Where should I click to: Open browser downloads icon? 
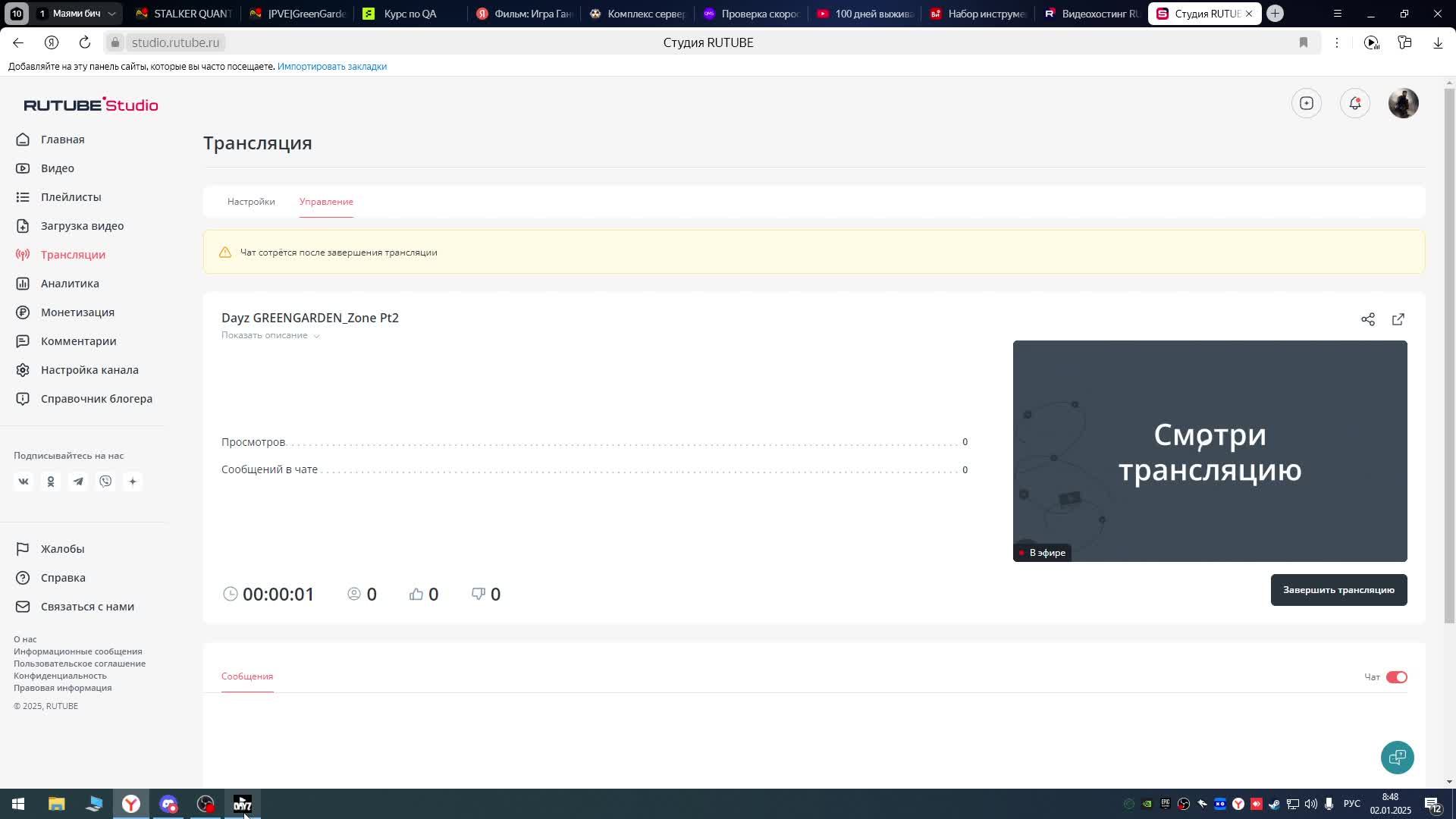[x=1438, y=42]
